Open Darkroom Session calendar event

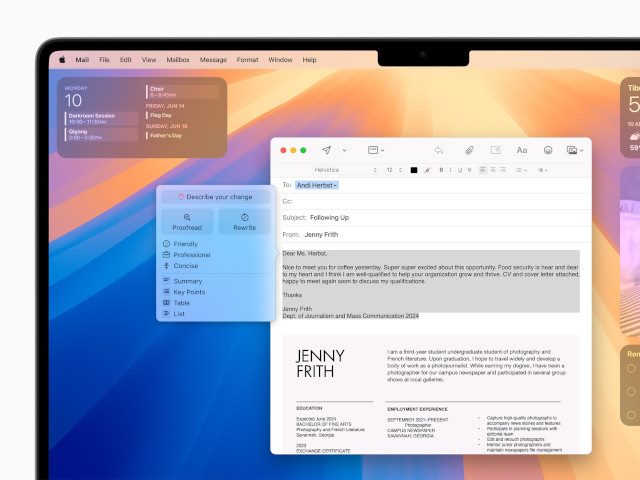click(101, 119)
